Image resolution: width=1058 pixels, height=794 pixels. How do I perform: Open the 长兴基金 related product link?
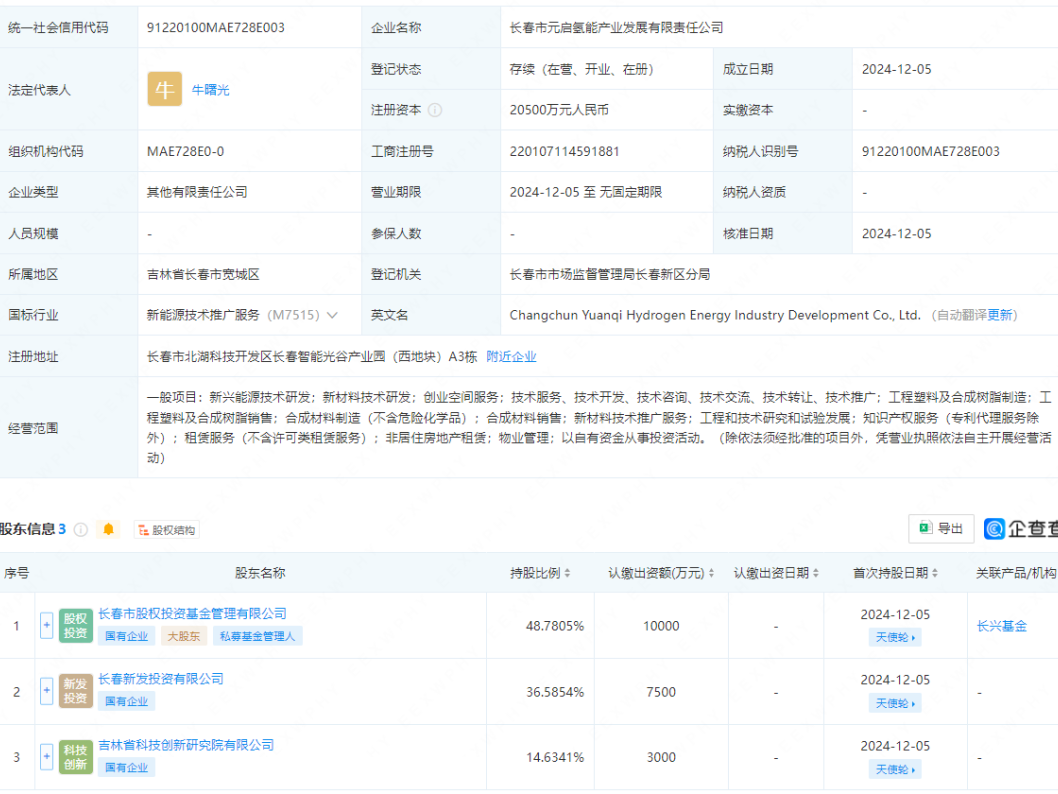(x=1001, y=626)
